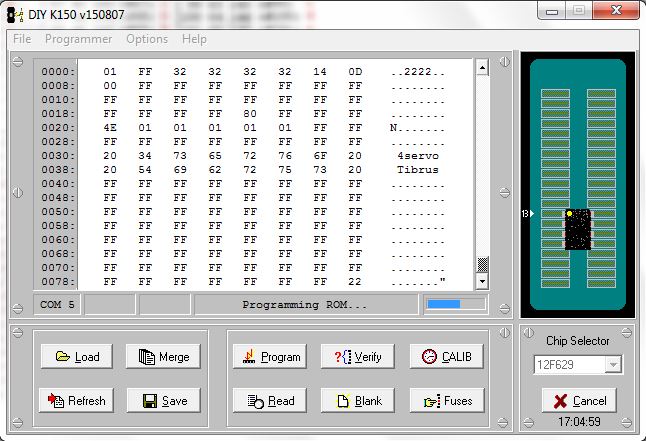Open the Programmer menu
This screenshot has height=441, width=646.
coord(78,39)
